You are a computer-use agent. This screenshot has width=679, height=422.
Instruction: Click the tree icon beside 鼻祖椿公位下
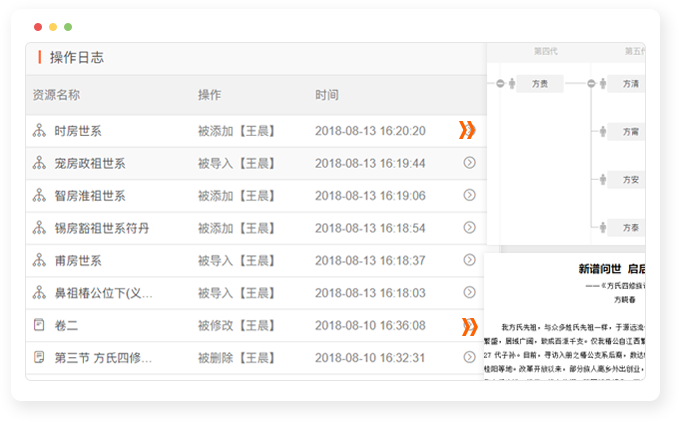tap(39, 293)
